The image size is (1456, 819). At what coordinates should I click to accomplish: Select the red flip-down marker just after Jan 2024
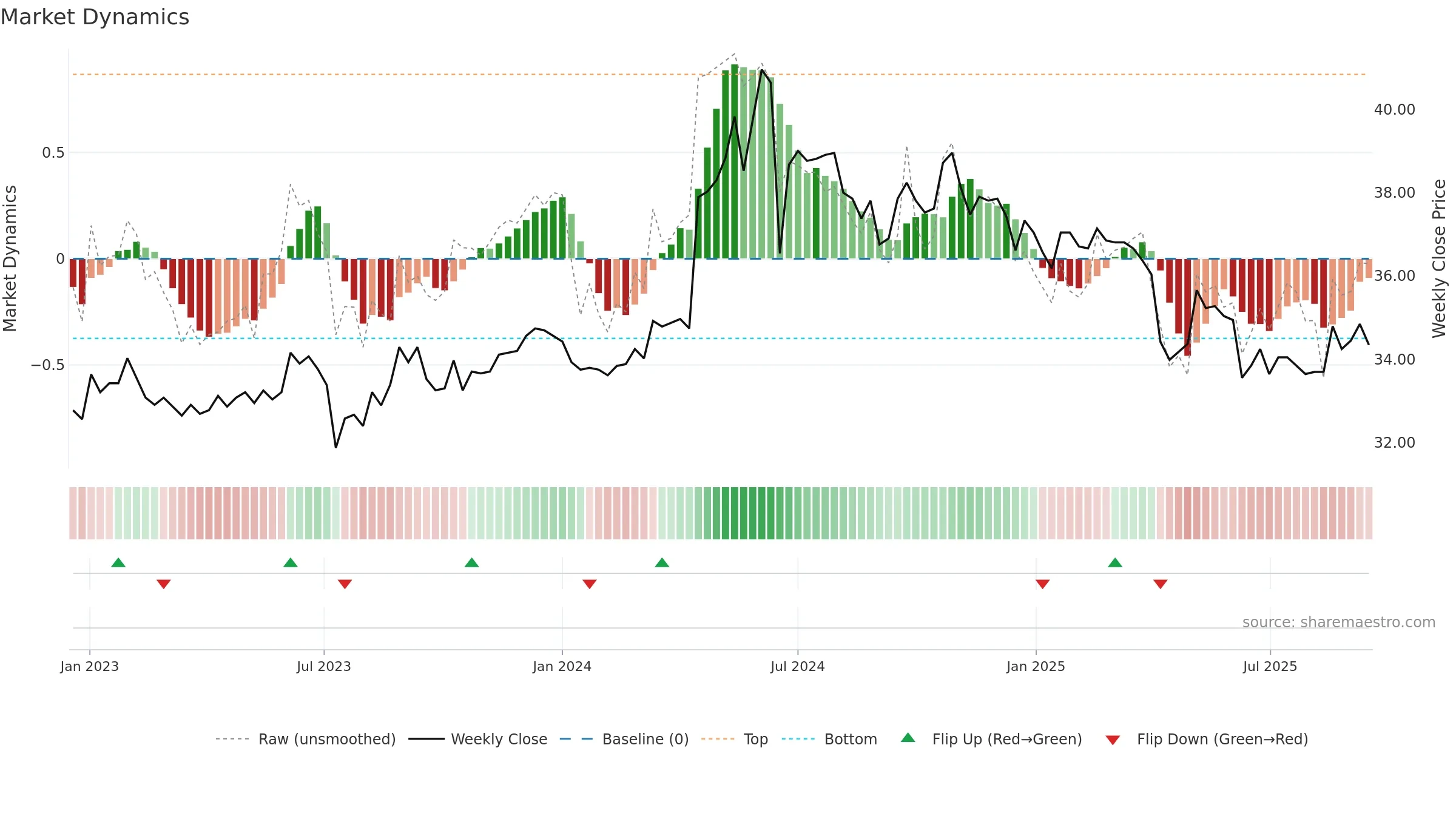pos(590,584)
